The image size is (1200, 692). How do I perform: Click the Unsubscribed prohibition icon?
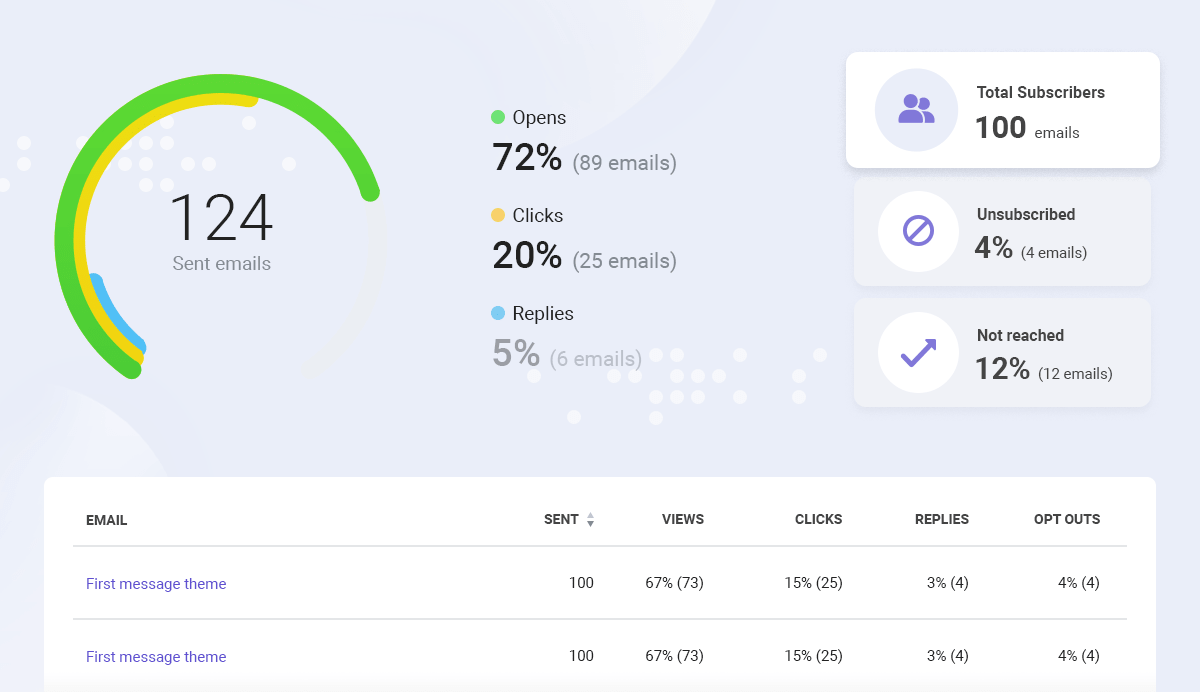pos(916,231)
